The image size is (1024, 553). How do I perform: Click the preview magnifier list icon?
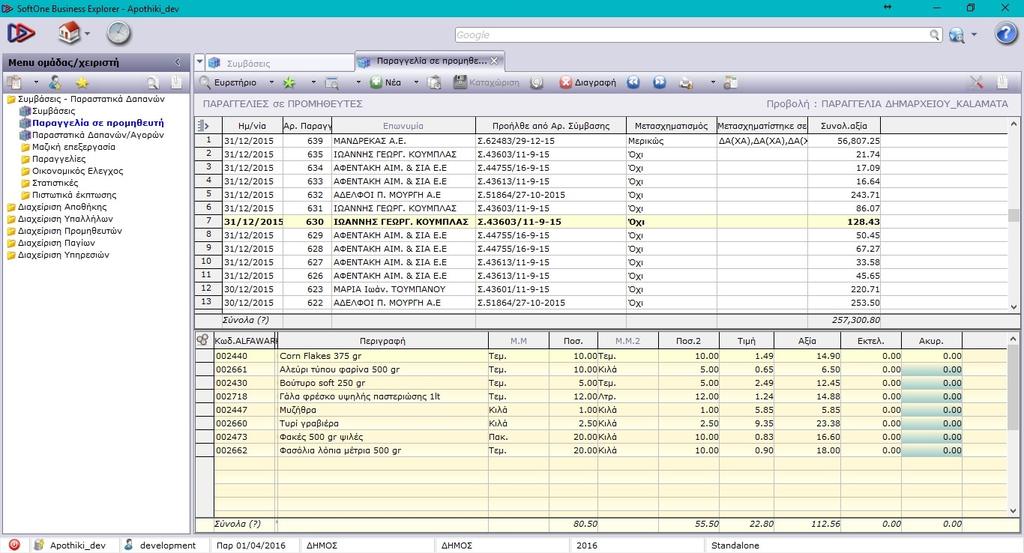point(332,82)
